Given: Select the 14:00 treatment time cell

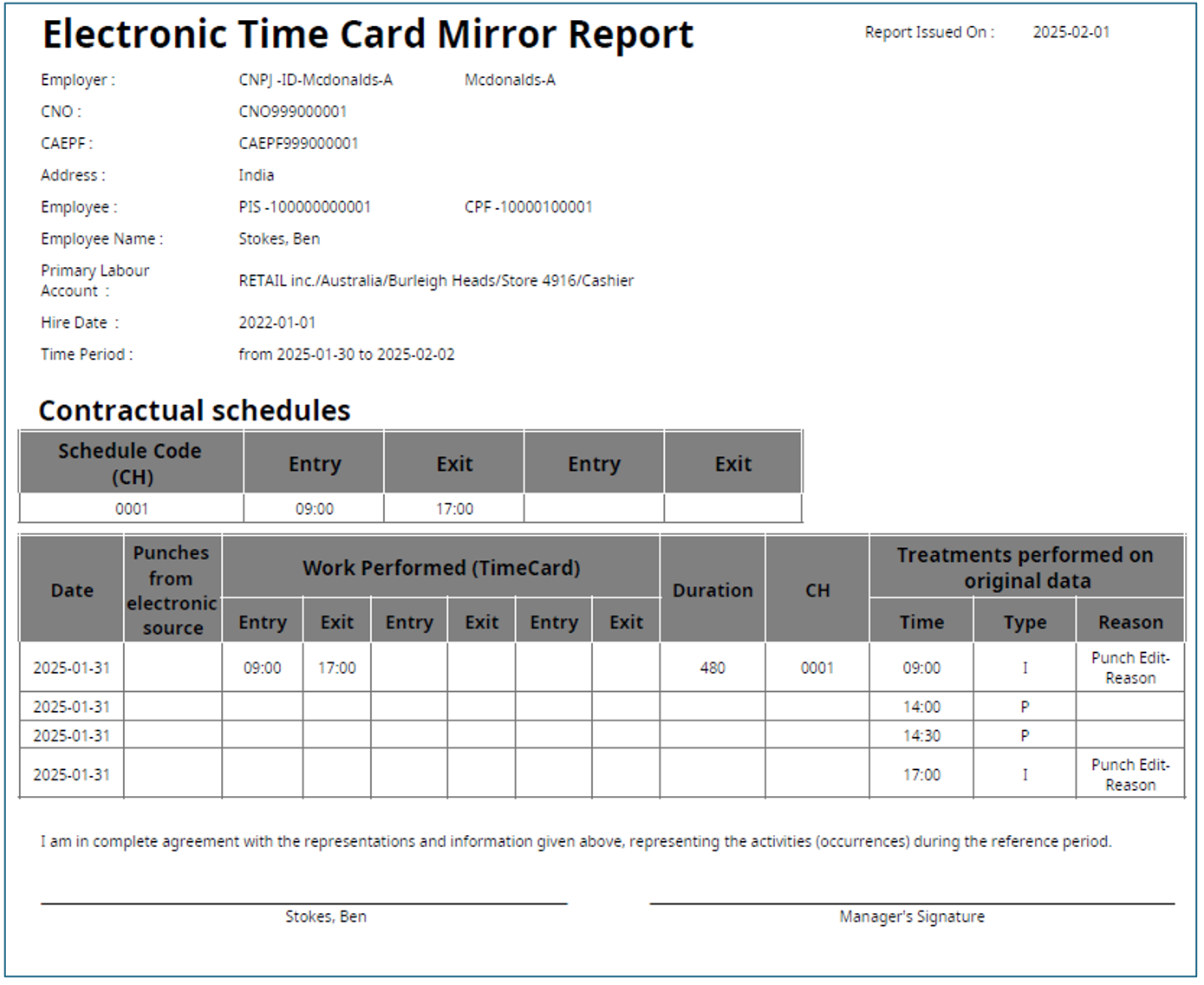Looking at the screenshot, I should point(921,707).
